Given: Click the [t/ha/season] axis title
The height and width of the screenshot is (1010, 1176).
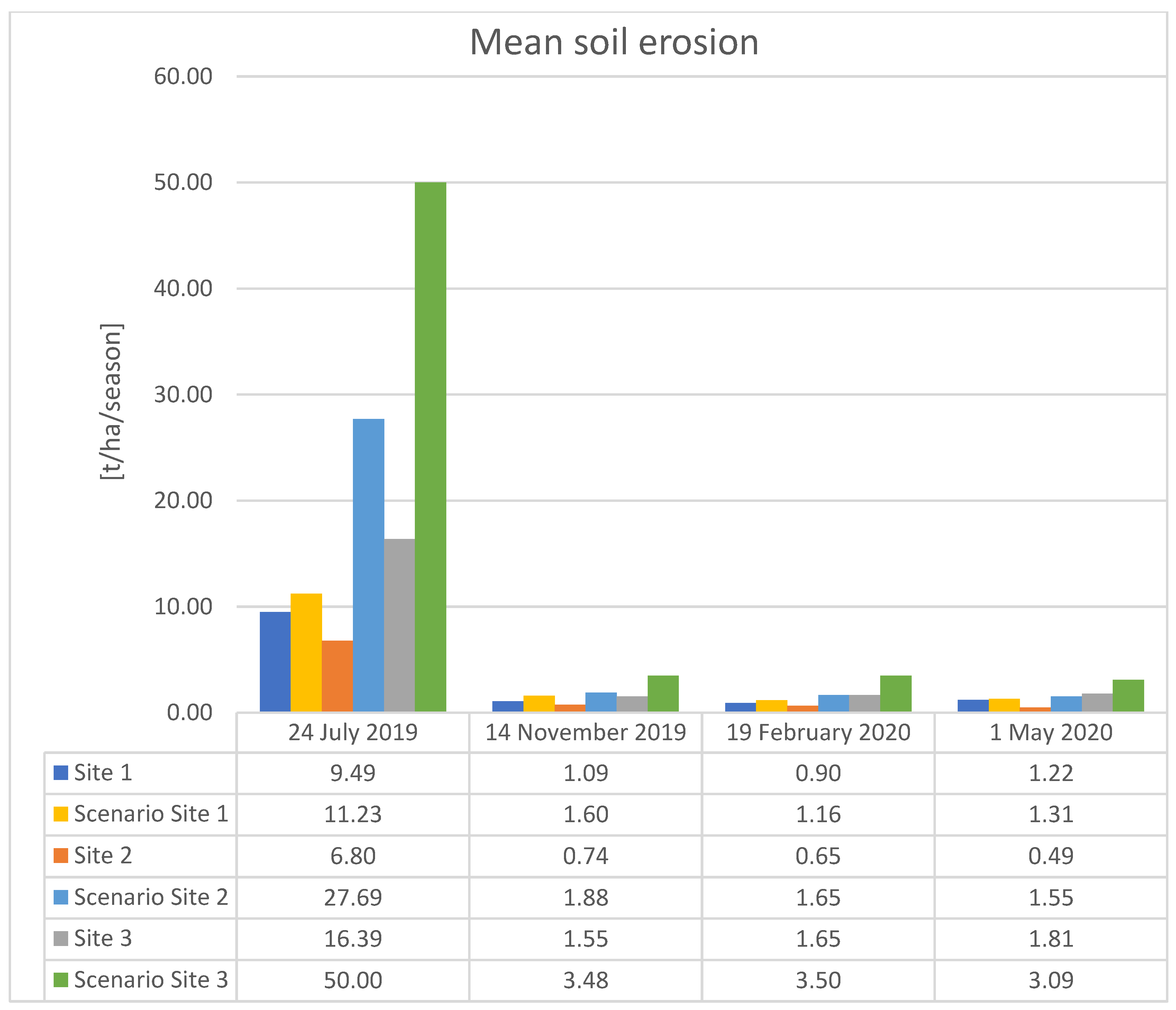Looking at the screenshot, I should (x=112, y=401).
